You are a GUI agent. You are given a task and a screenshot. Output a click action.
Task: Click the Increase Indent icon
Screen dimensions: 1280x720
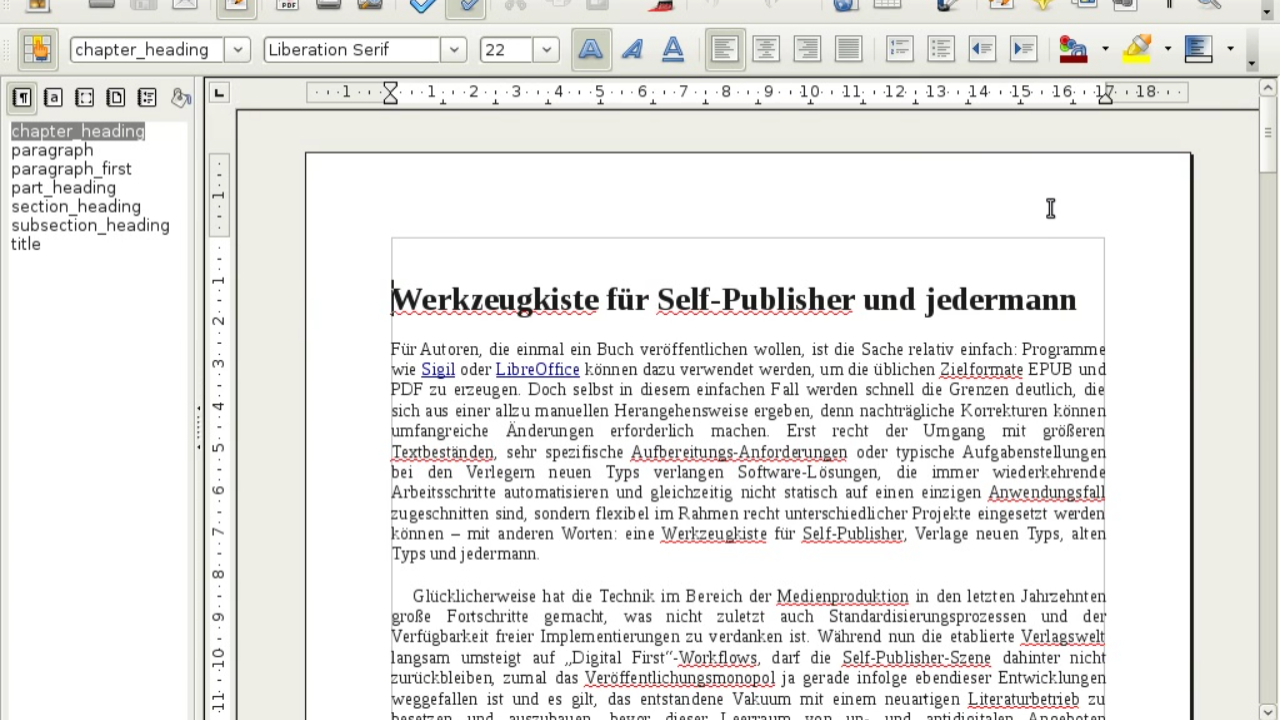(1023, 49)
